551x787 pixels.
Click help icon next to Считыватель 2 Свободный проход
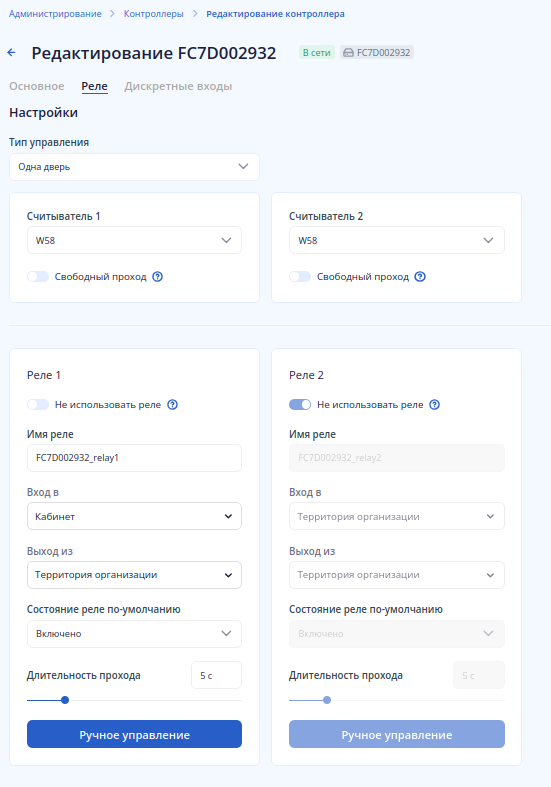(420, 277)
